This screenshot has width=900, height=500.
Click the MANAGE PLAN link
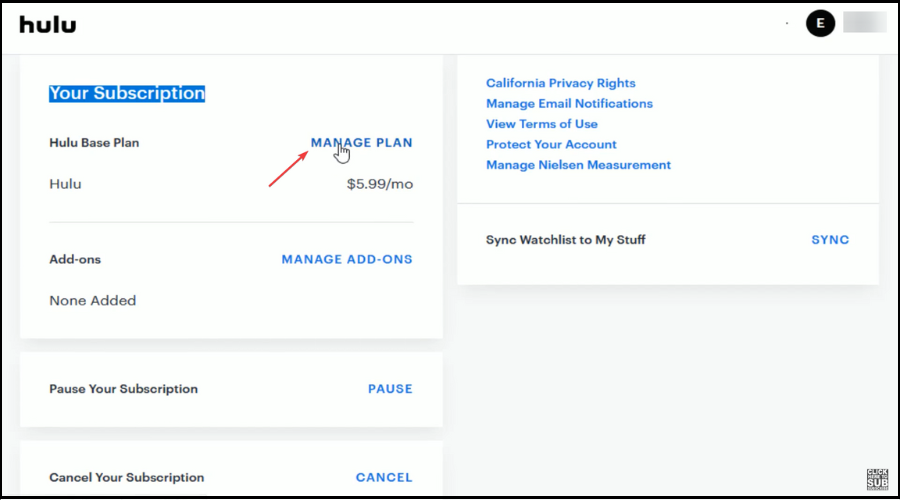point(362,143)
